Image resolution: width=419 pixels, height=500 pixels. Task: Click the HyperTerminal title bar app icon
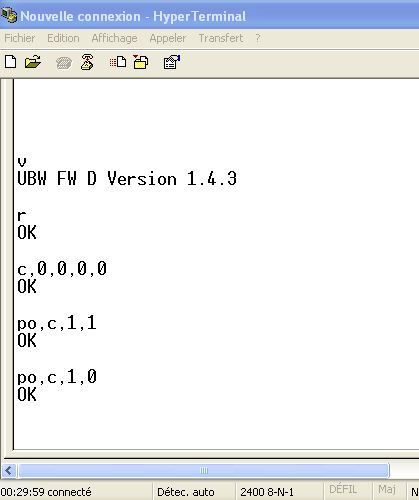point(9,15)
